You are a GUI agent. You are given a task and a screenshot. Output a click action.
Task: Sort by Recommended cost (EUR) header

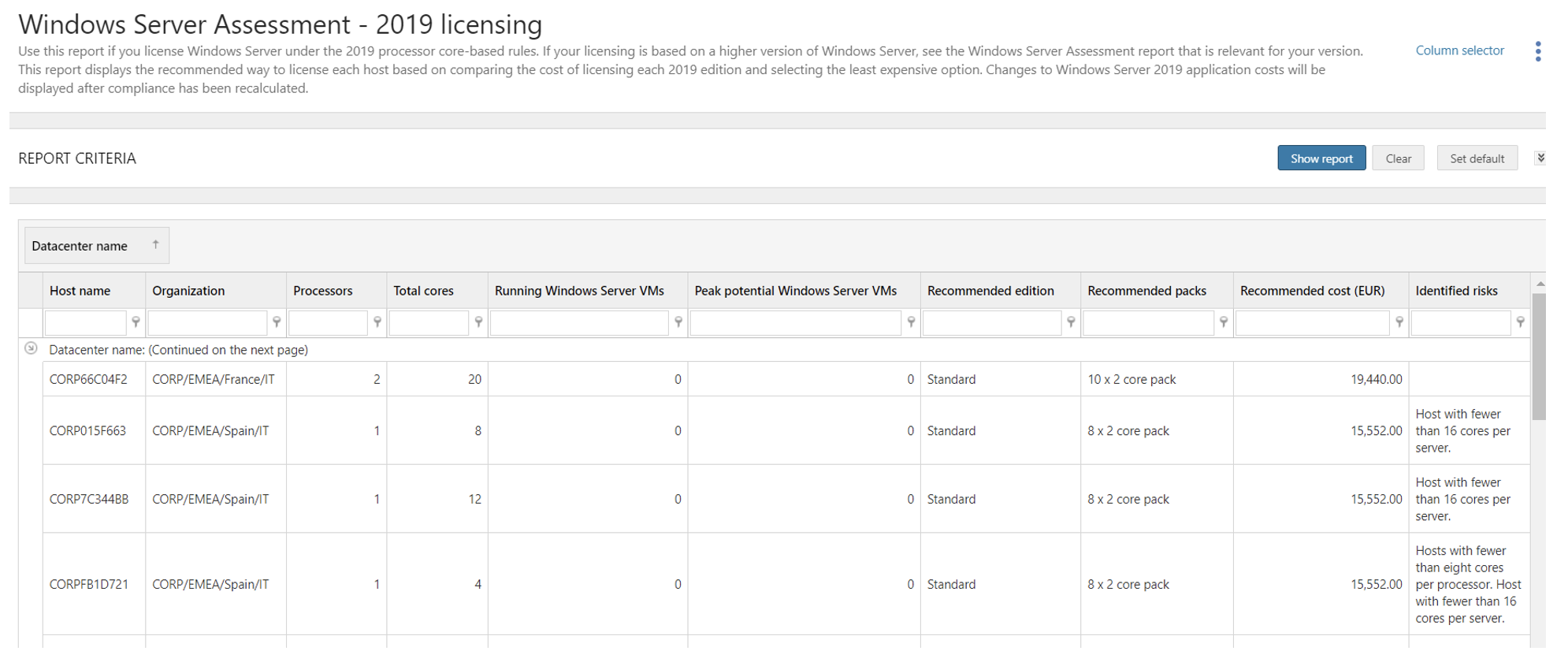pyautogui.click(x=1321, y=291)
